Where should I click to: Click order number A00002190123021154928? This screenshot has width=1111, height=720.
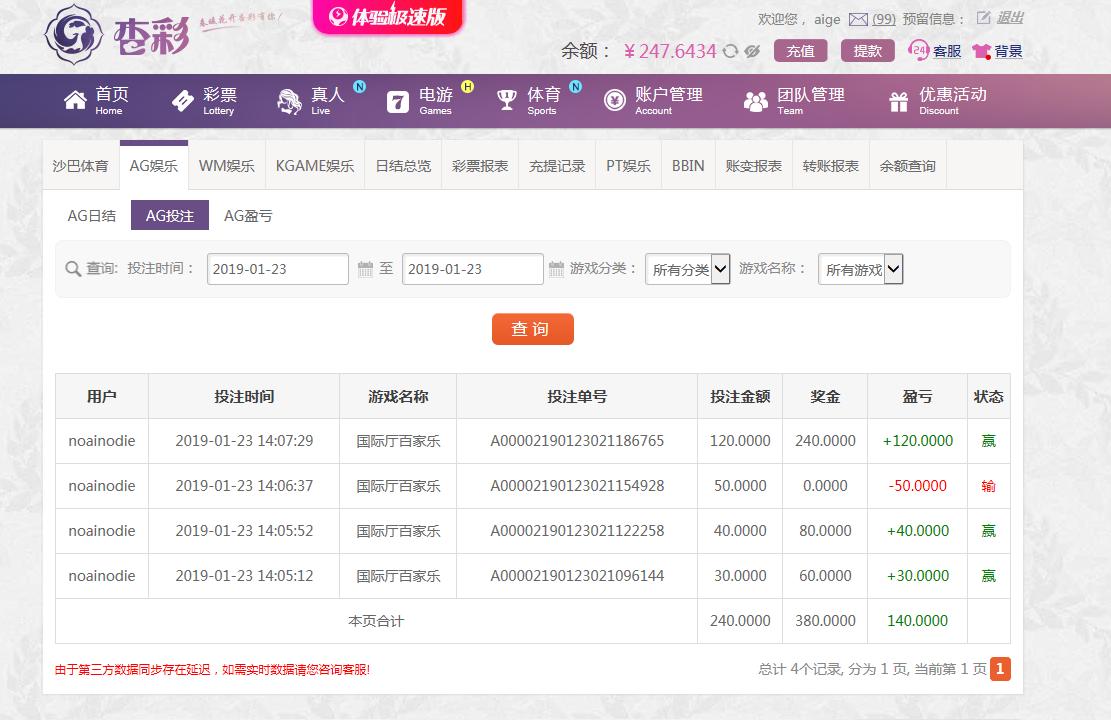click(577, 485)
